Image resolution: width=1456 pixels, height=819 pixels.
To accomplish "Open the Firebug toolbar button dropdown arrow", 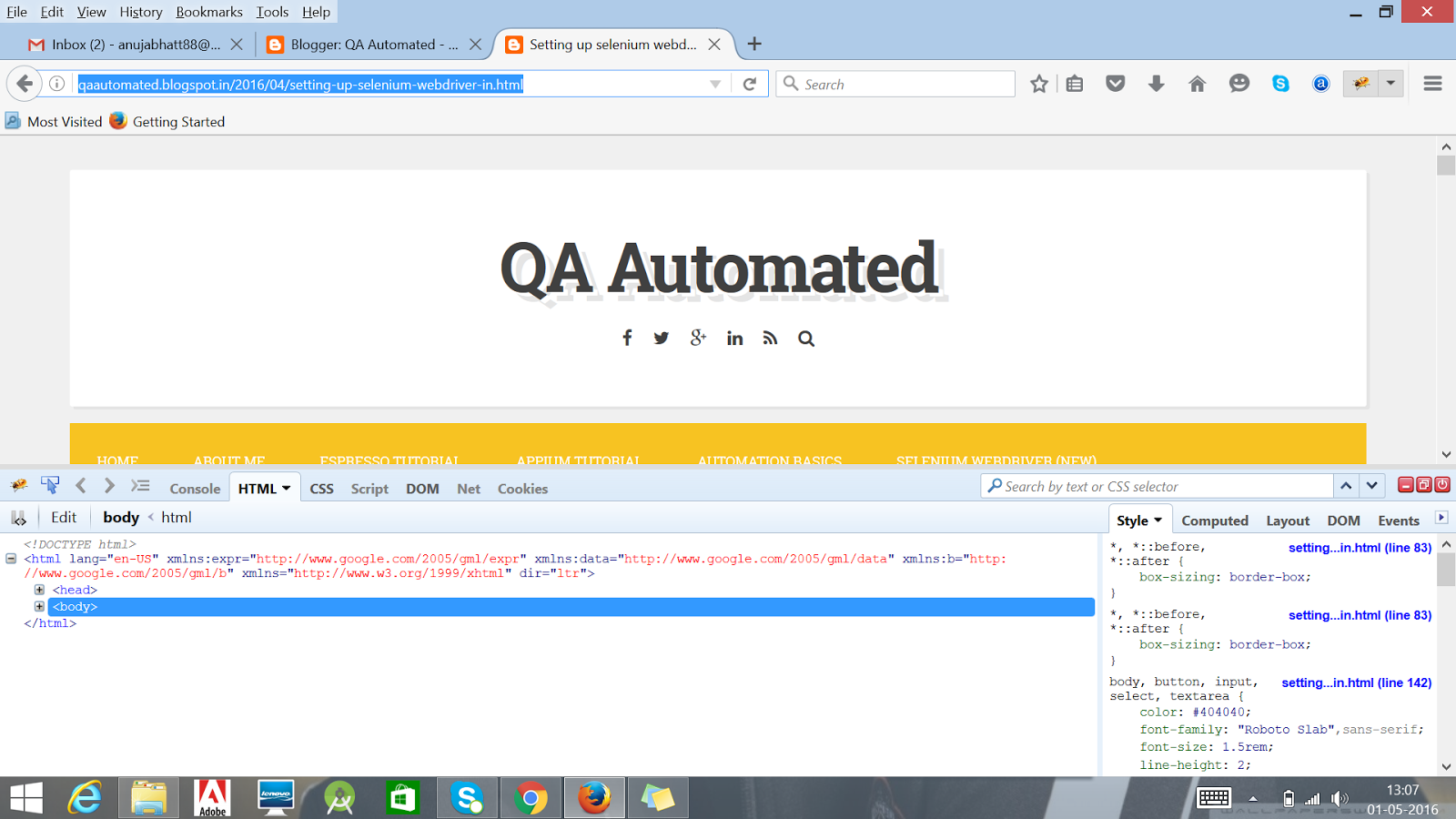I will pyautogui.click(x=1390, y=84).
